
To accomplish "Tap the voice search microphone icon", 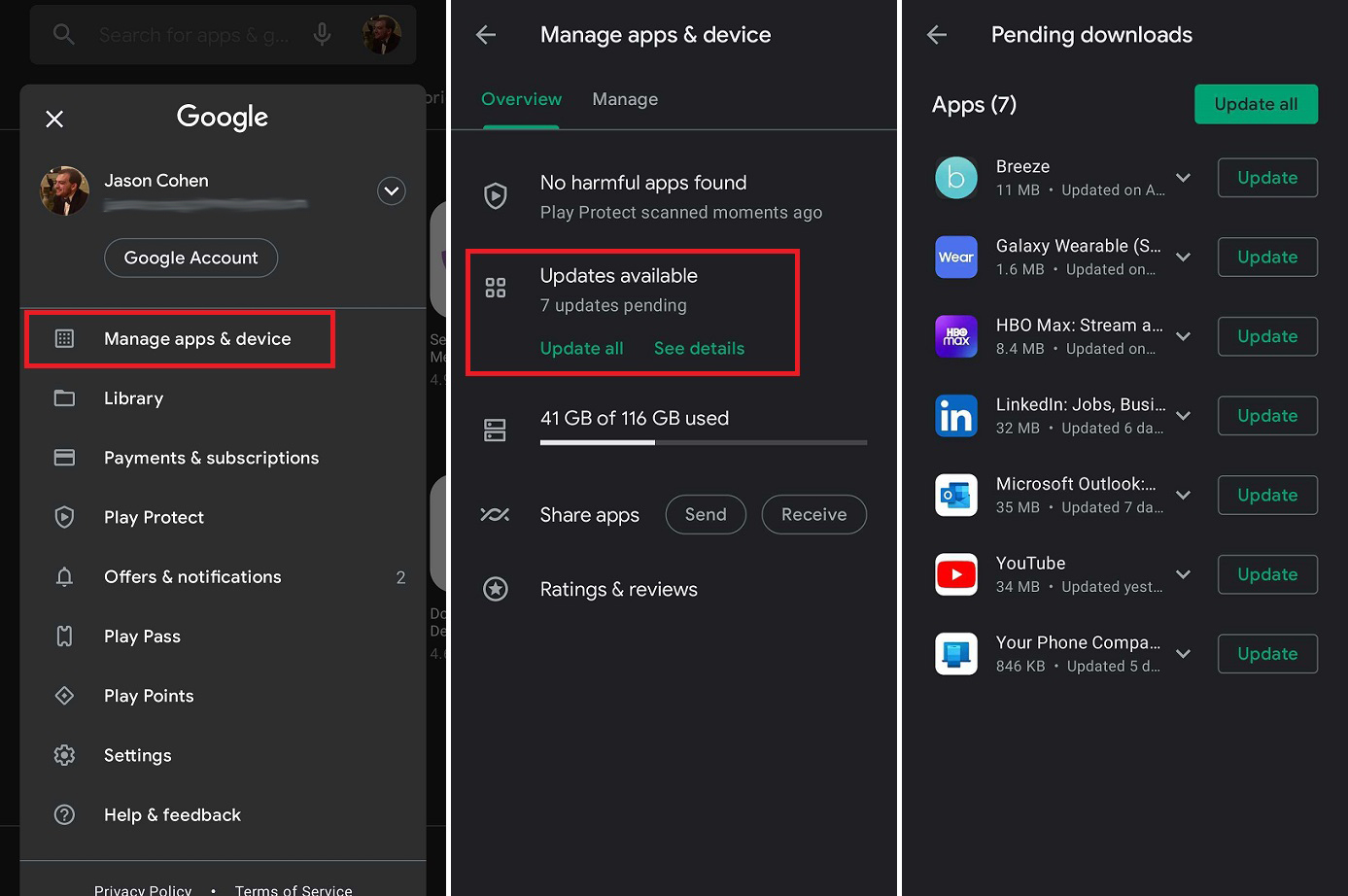I will (322, 34).
